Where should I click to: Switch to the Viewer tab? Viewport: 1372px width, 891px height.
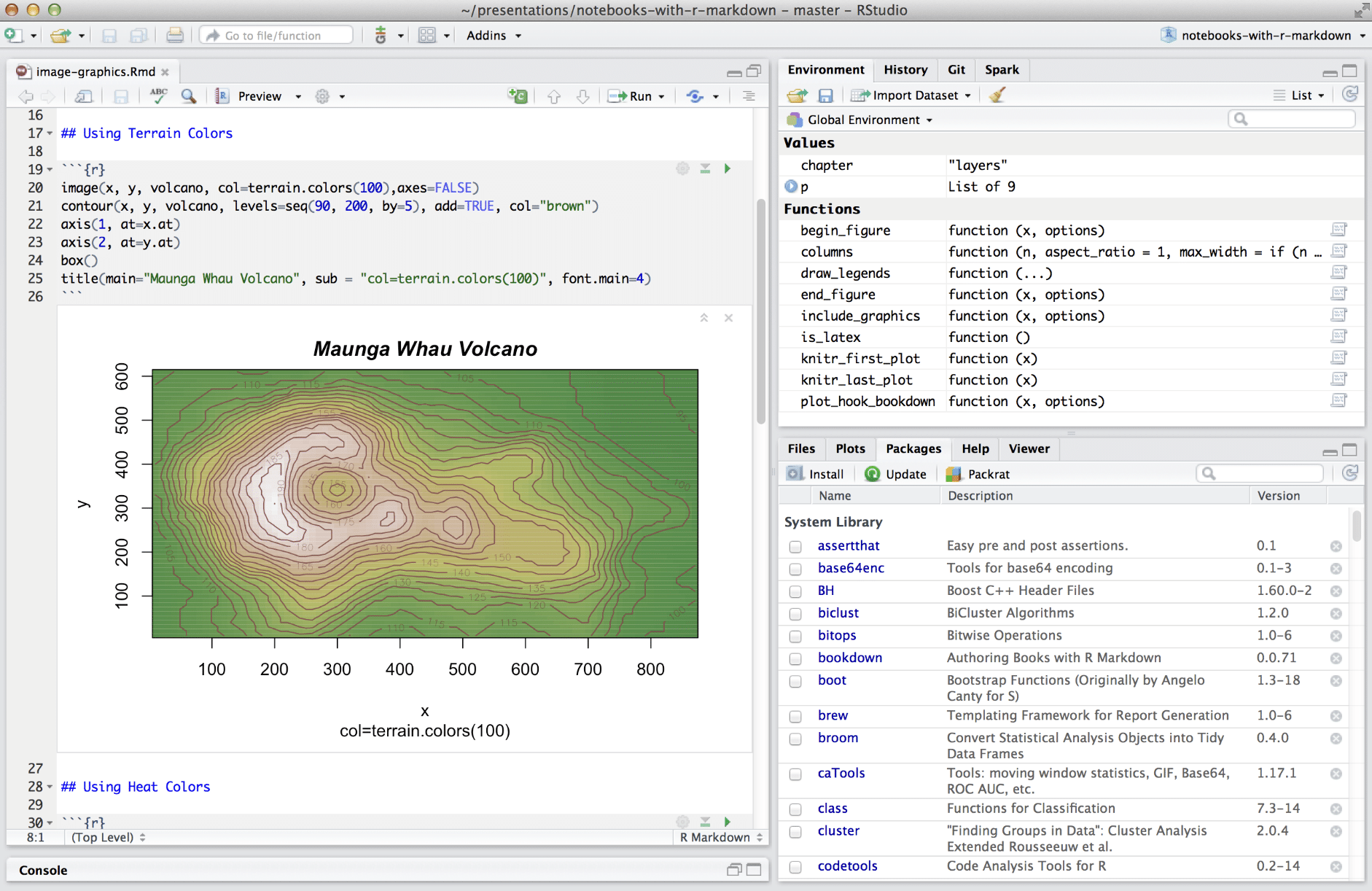coord(1029,449)
